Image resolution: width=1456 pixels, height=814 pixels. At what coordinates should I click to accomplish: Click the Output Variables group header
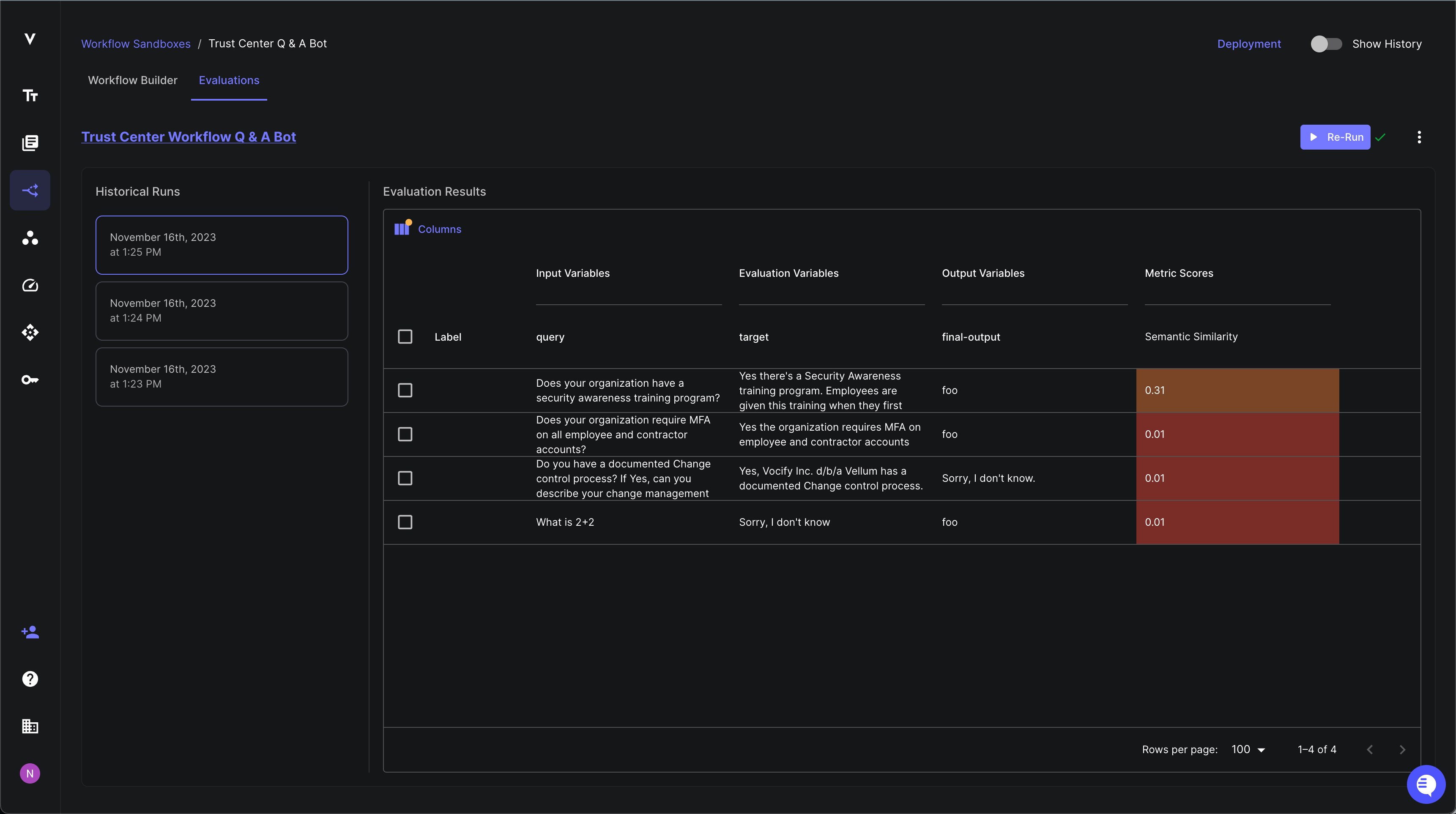[x=983, y=273]
